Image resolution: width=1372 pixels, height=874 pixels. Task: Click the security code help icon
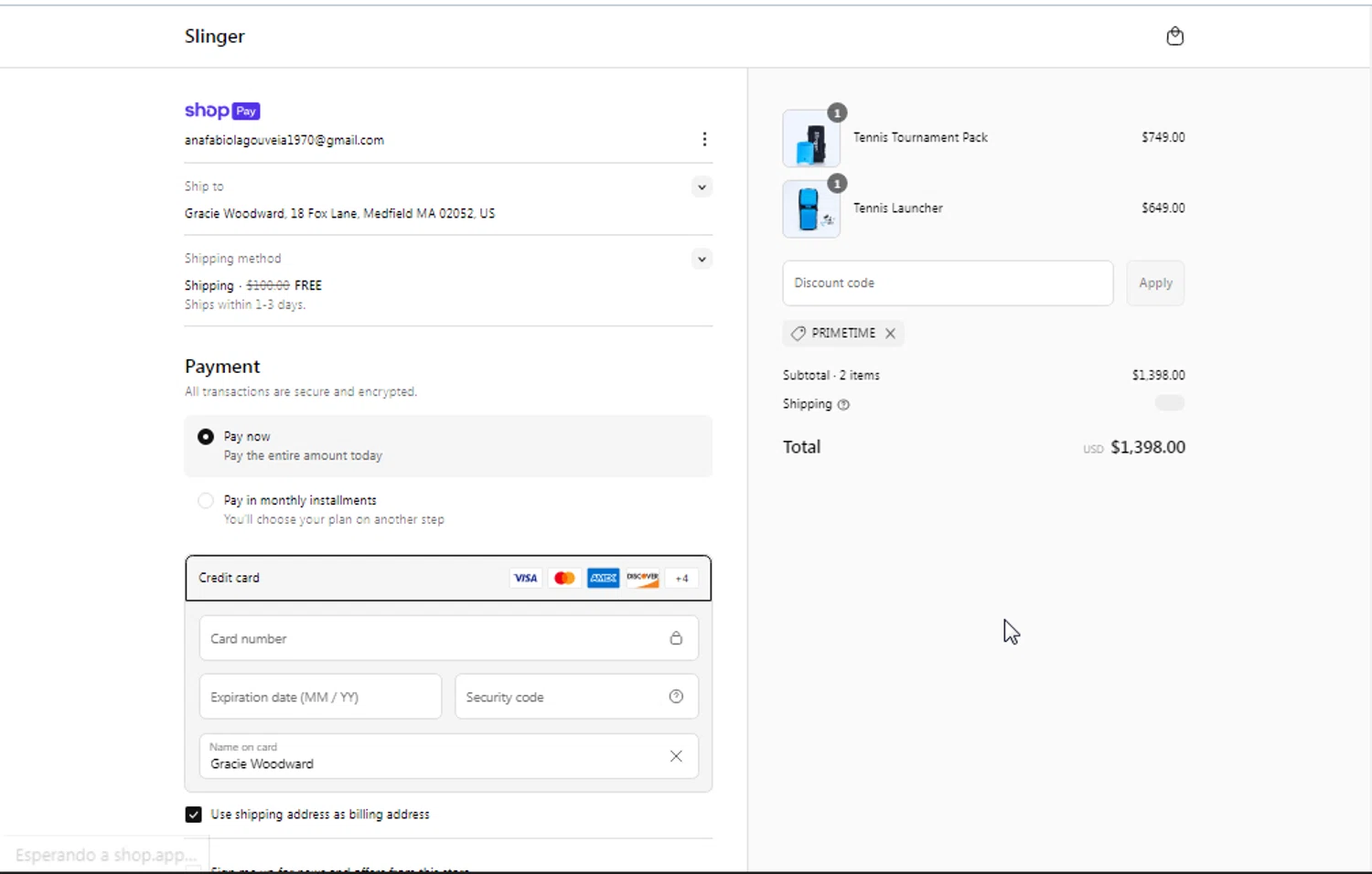point(676,697)
